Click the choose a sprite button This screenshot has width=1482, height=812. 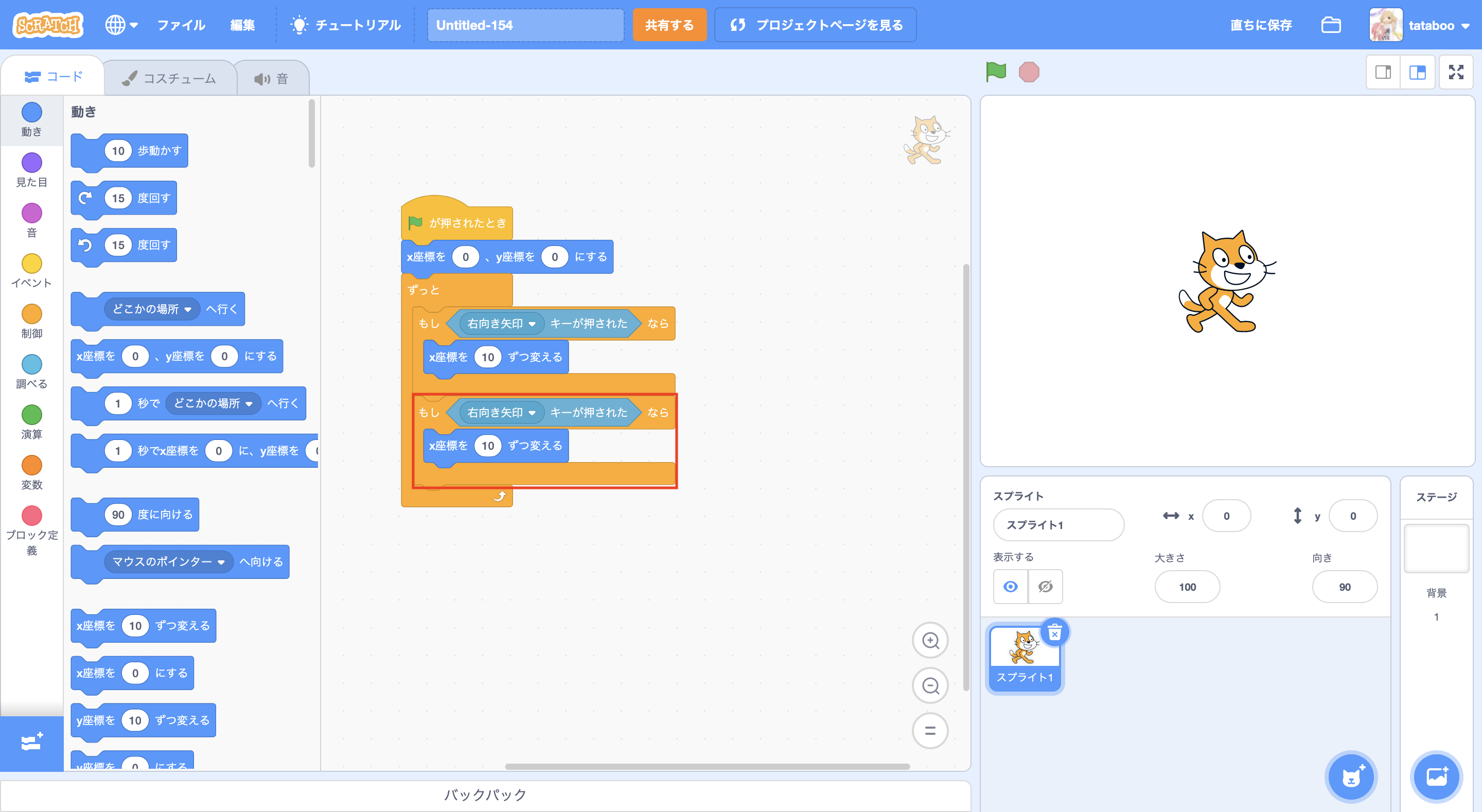(x=1351, y=778)
